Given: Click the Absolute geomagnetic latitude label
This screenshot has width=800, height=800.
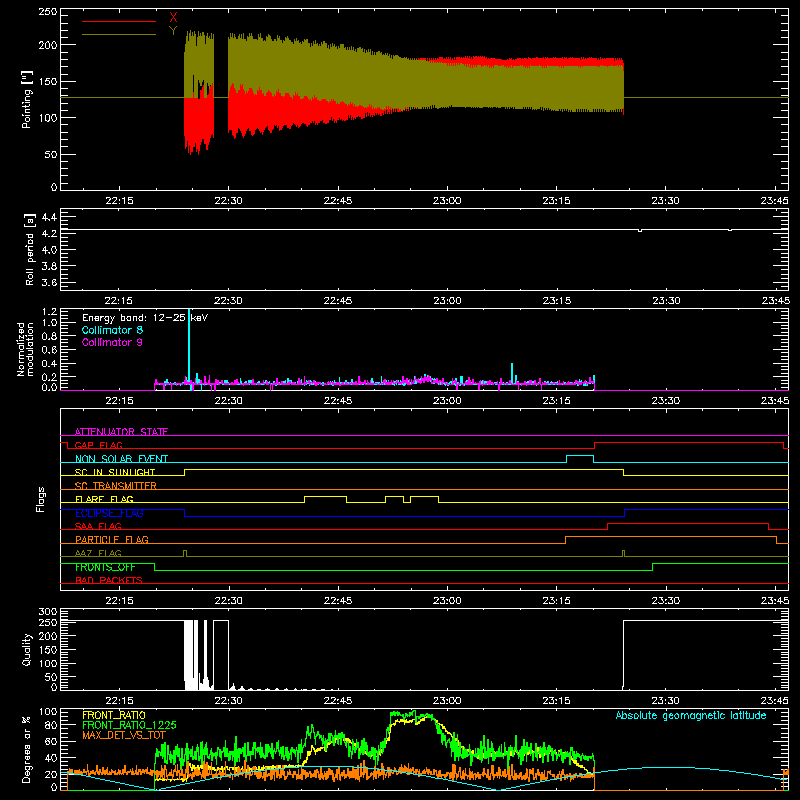Looking at the screenshot, I should [x=691, y=715].
